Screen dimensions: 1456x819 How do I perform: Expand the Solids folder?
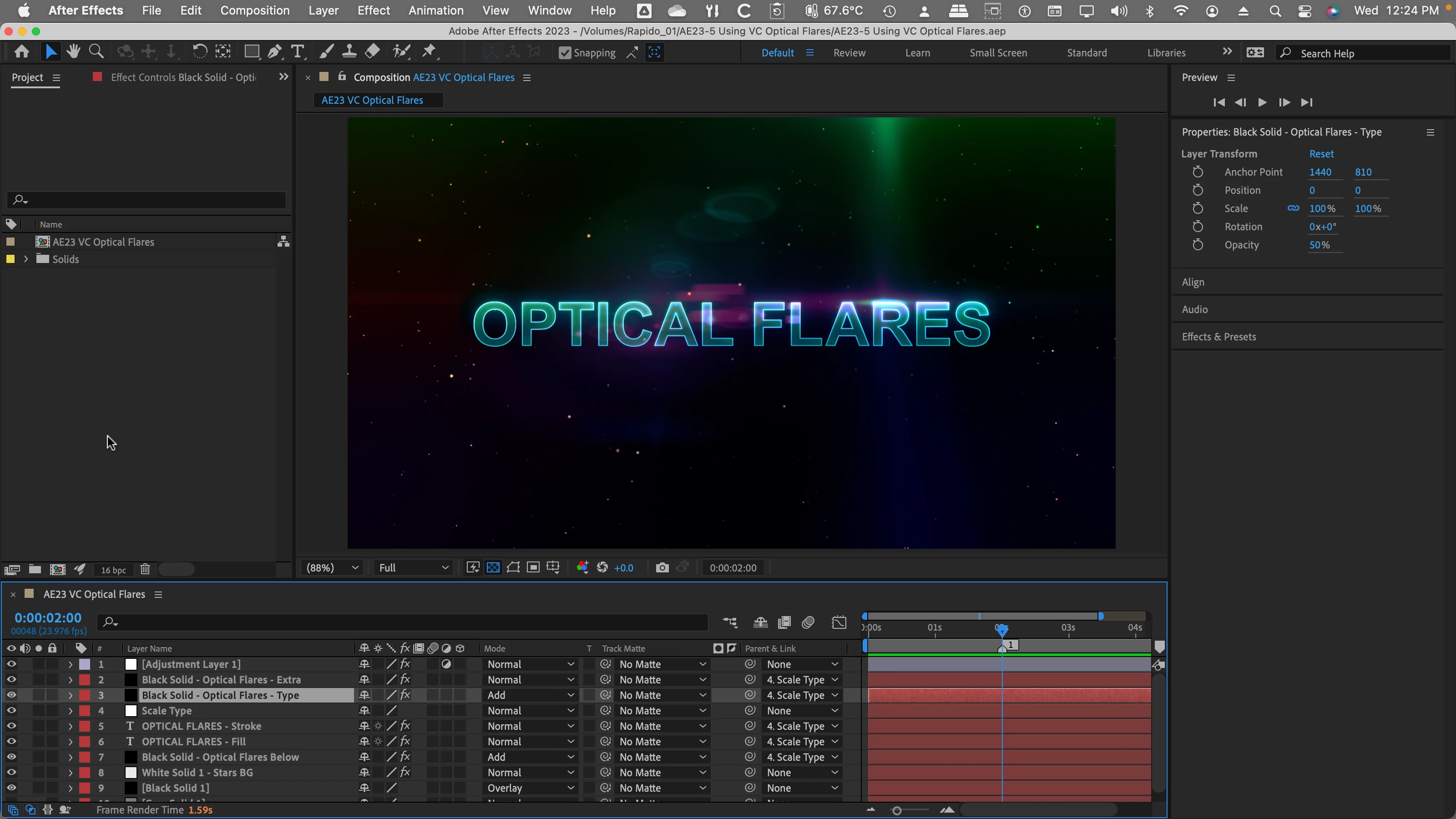[26, 259]
